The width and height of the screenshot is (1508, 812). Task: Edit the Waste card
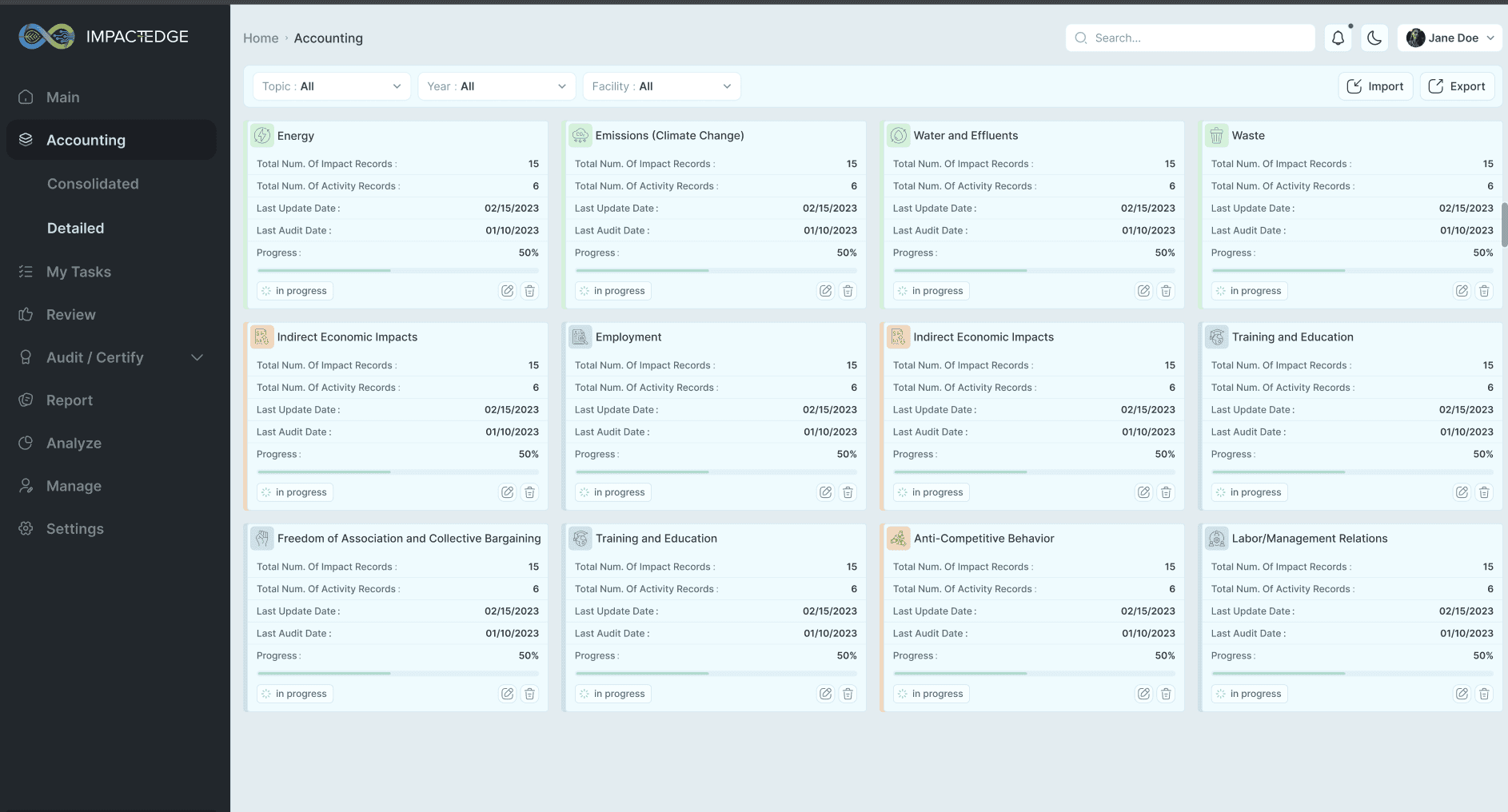coord(1462,291)
